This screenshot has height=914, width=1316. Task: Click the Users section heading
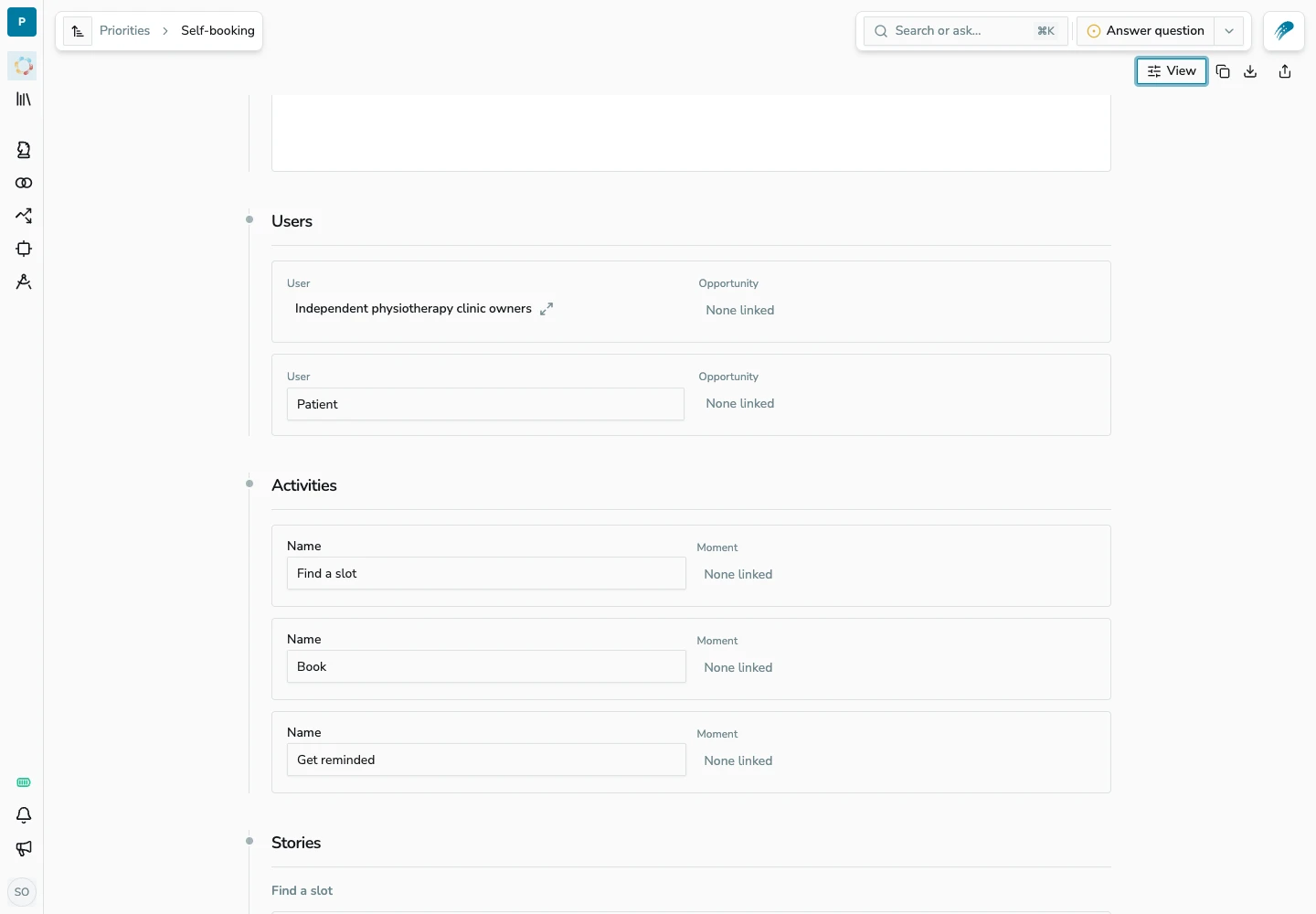pos(292,221)
